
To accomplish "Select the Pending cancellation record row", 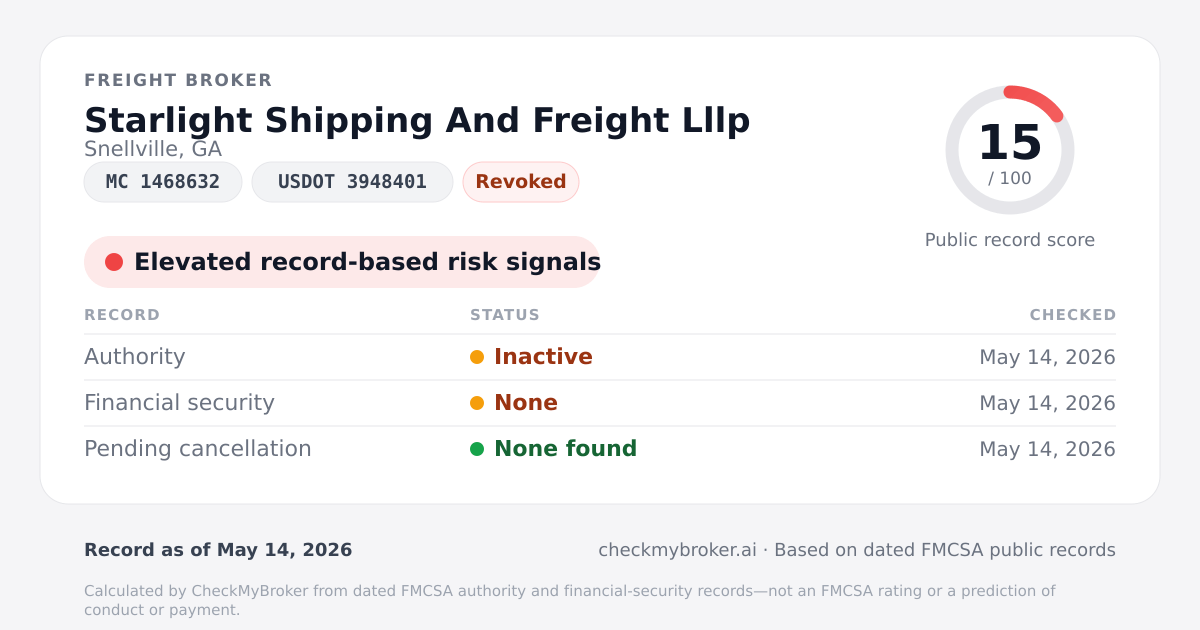I will click(600, 449).
